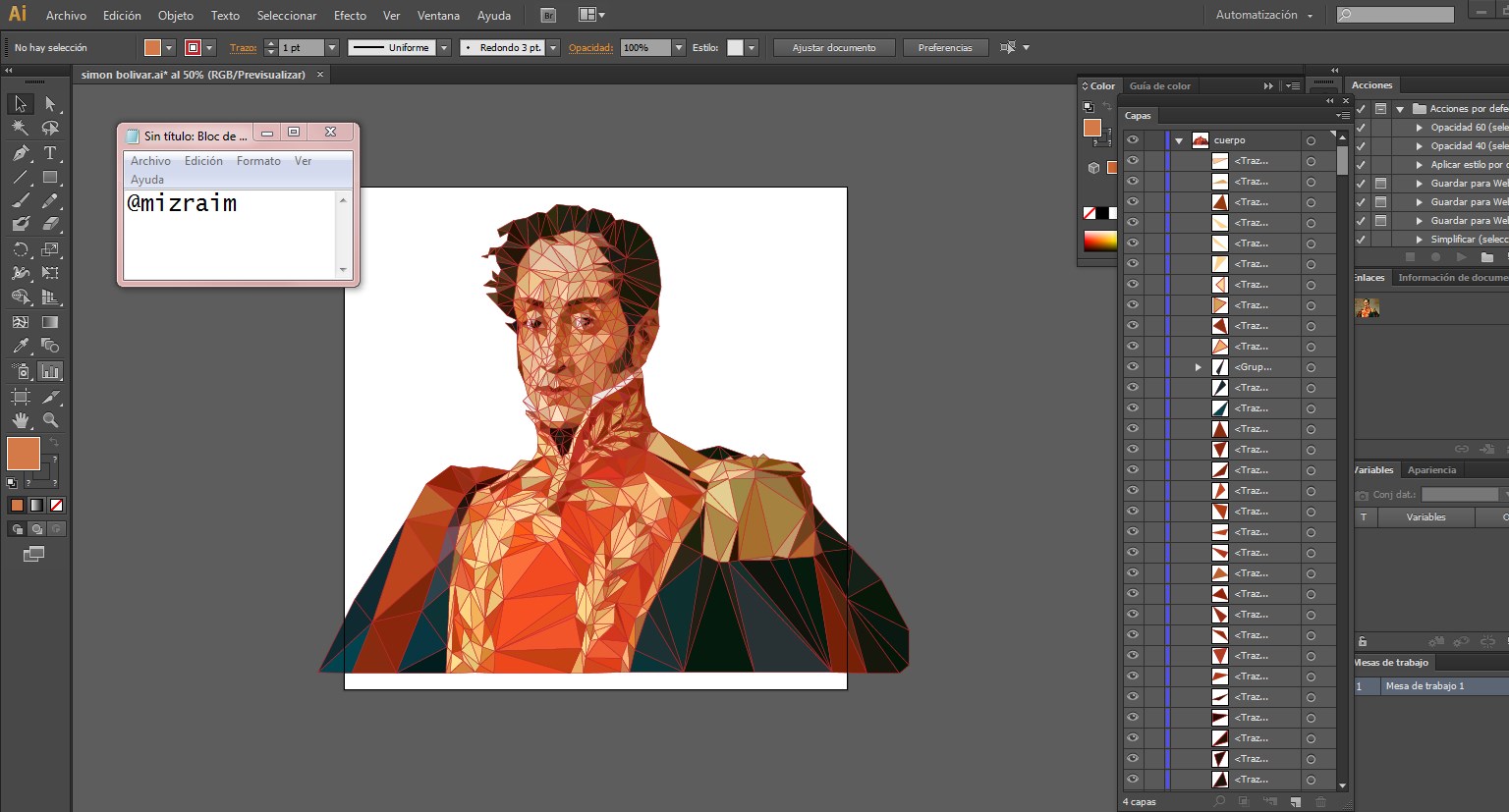The width and height of the screenshot is (1509, 812).
Task: Toggle dialog box for Acciones por defecto set
Action: coord(1381,109)
